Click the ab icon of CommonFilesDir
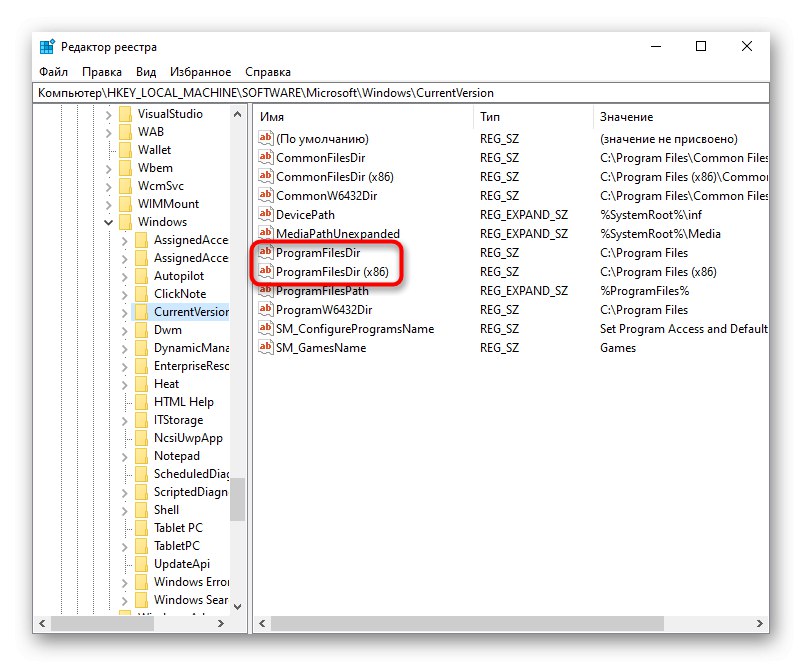The width and height of the screenshot is (802, 666). tap(265, 157)
